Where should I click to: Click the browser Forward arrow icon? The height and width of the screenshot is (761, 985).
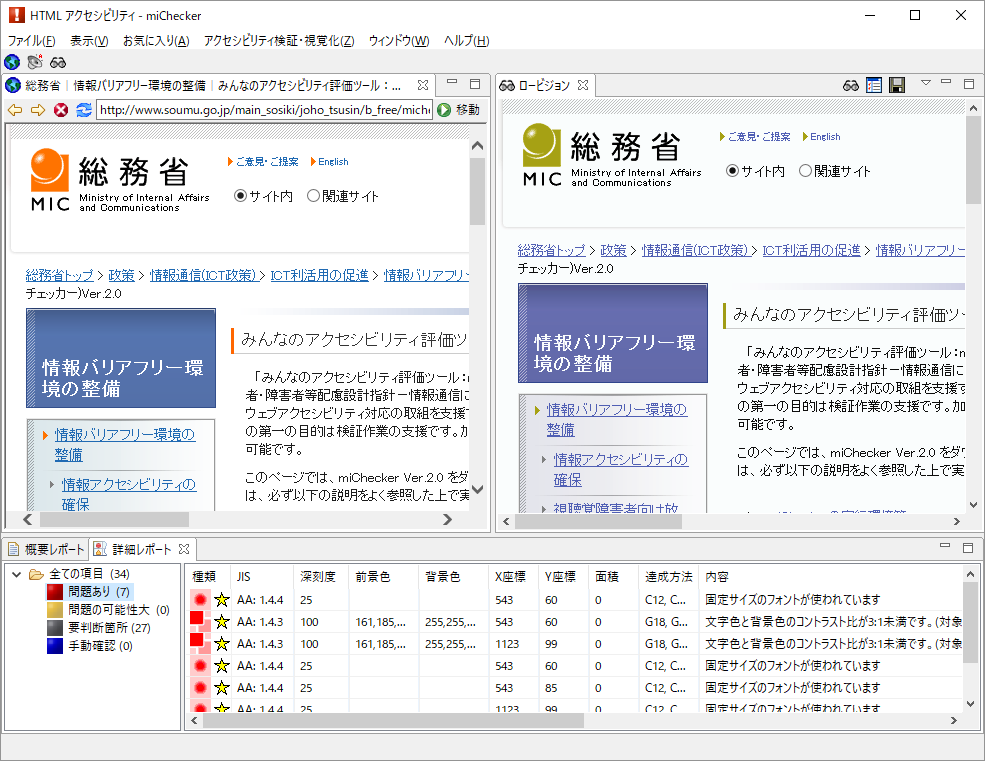(x=37, y=110)
